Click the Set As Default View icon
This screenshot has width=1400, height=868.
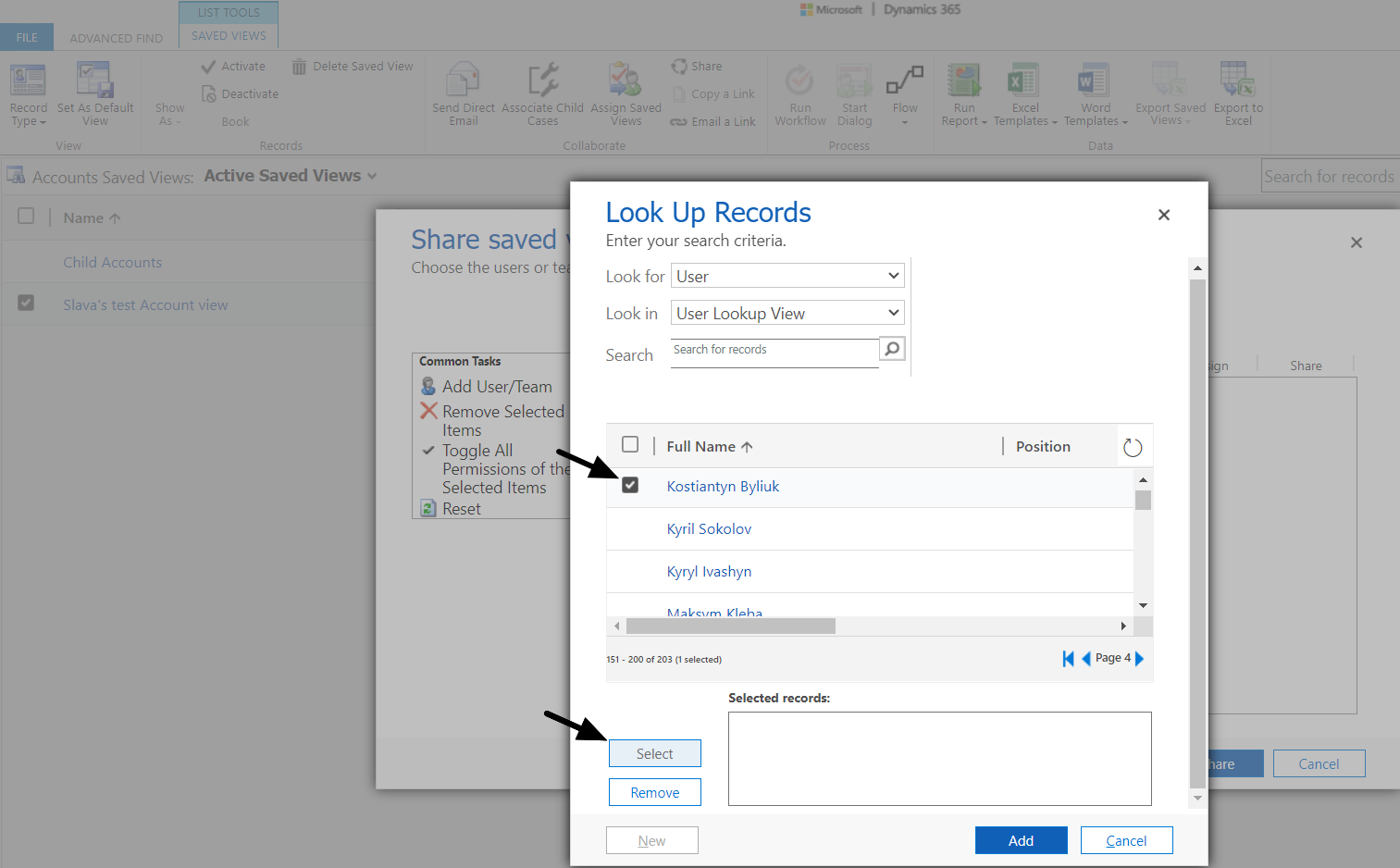pos(94,81)
